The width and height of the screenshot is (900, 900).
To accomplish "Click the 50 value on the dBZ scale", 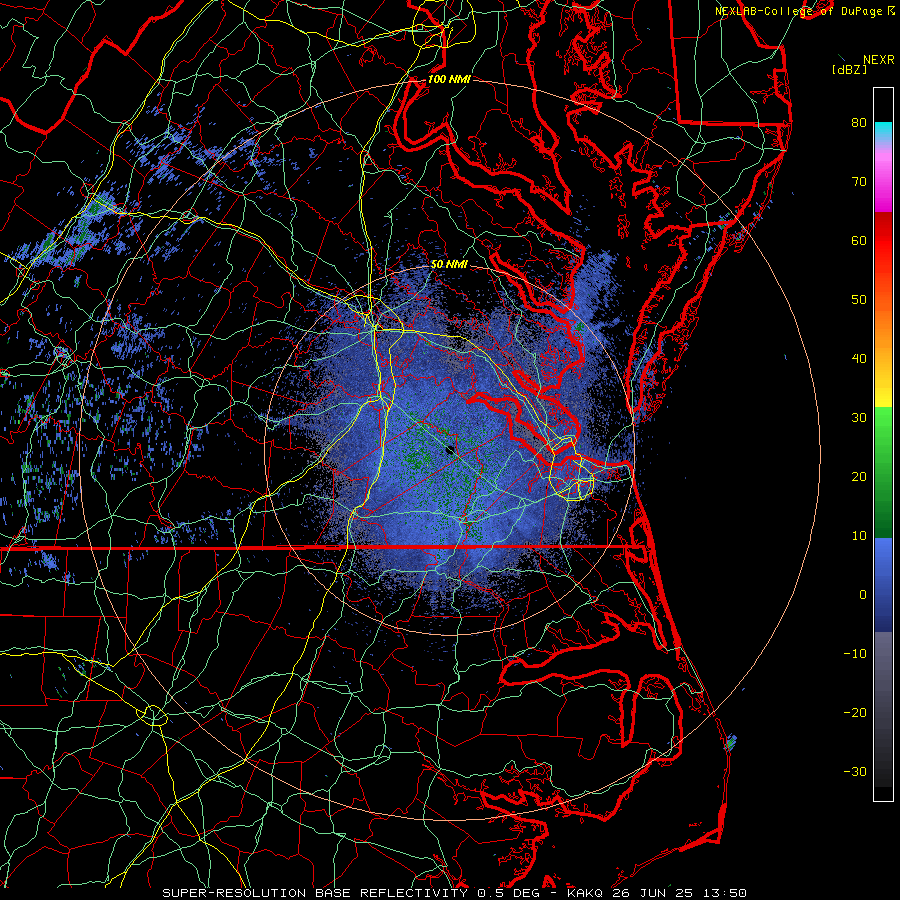I will pos(859,299).
